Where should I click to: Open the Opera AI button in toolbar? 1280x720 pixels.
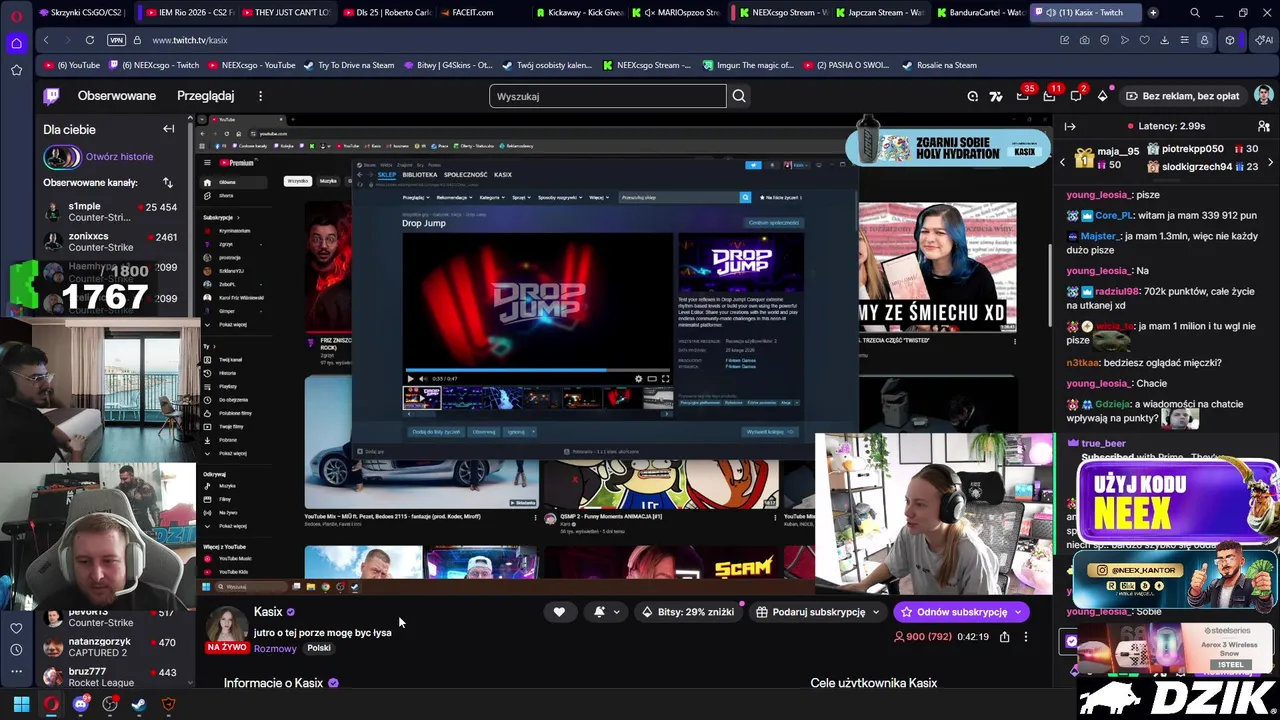tap(1263, 40)
